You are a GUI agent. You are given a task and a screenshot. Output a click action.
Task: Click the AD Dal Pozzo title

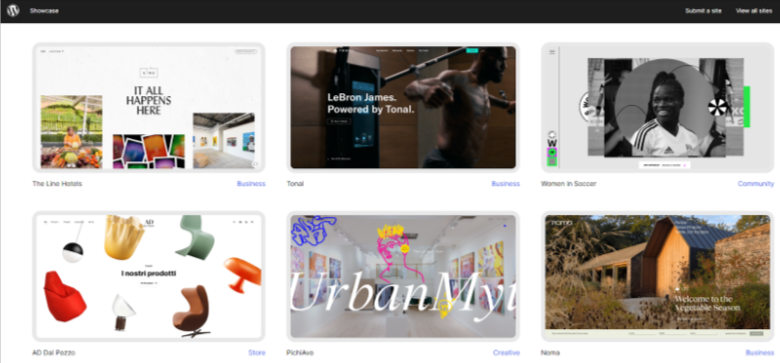(x=54, y=353)
